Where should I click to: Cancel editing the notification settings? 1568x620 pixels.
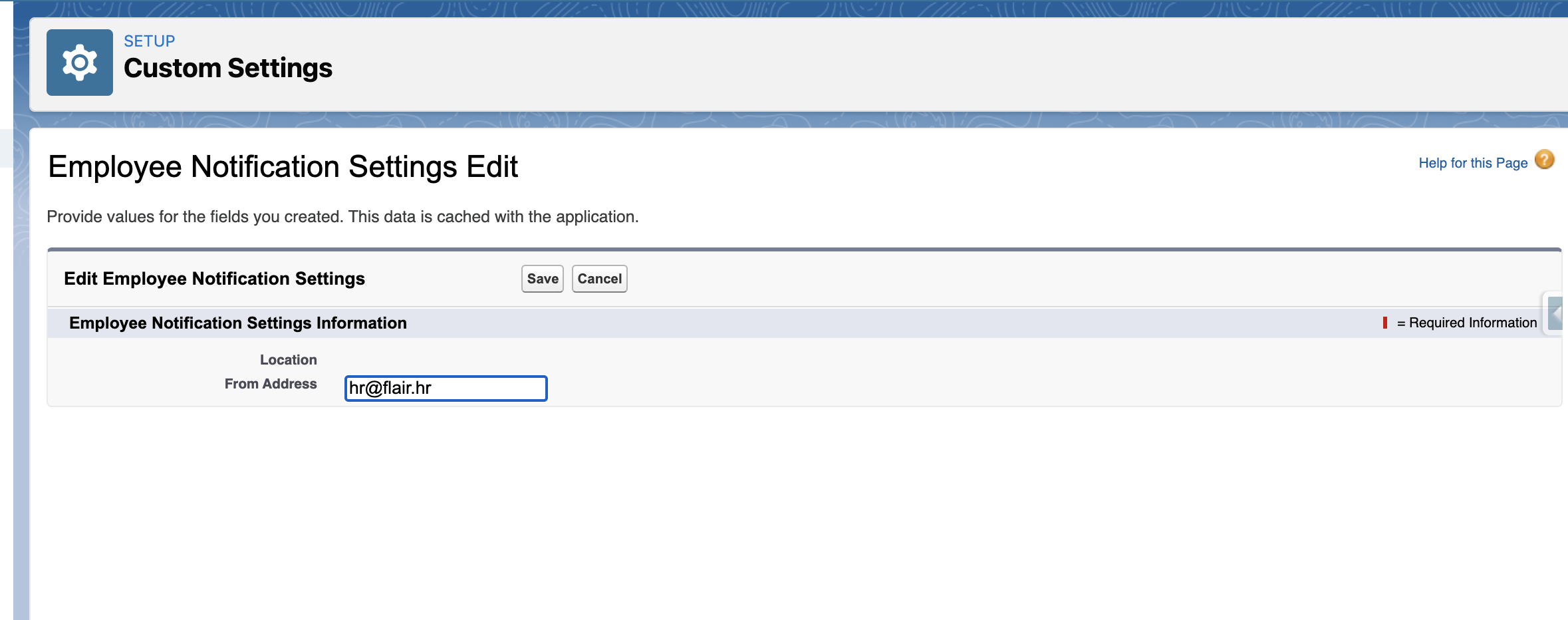[599, 279]
